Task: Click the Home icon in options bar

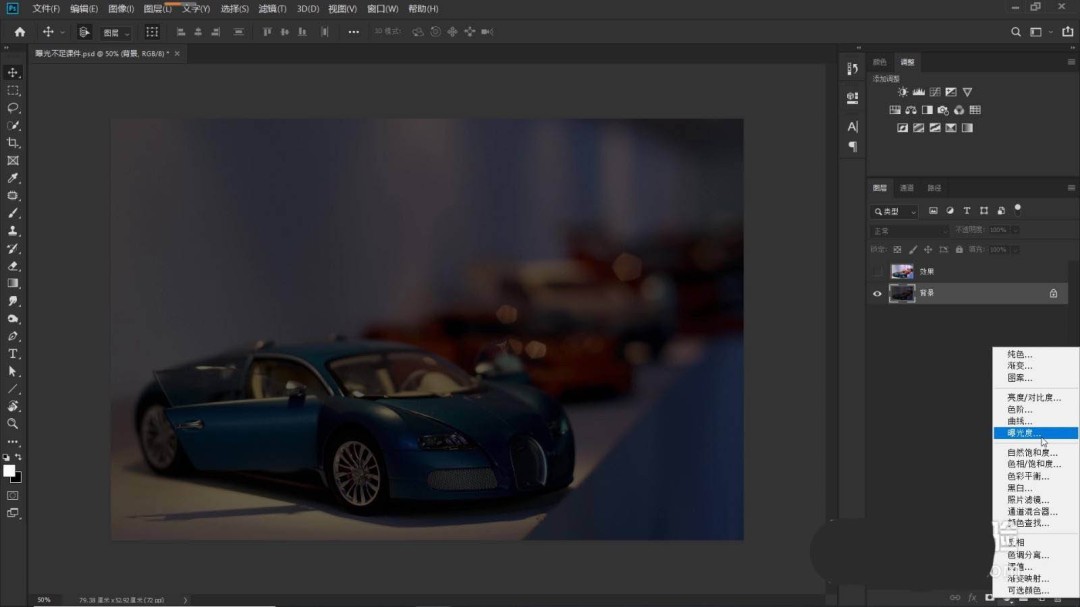Action: pos(19,32)
